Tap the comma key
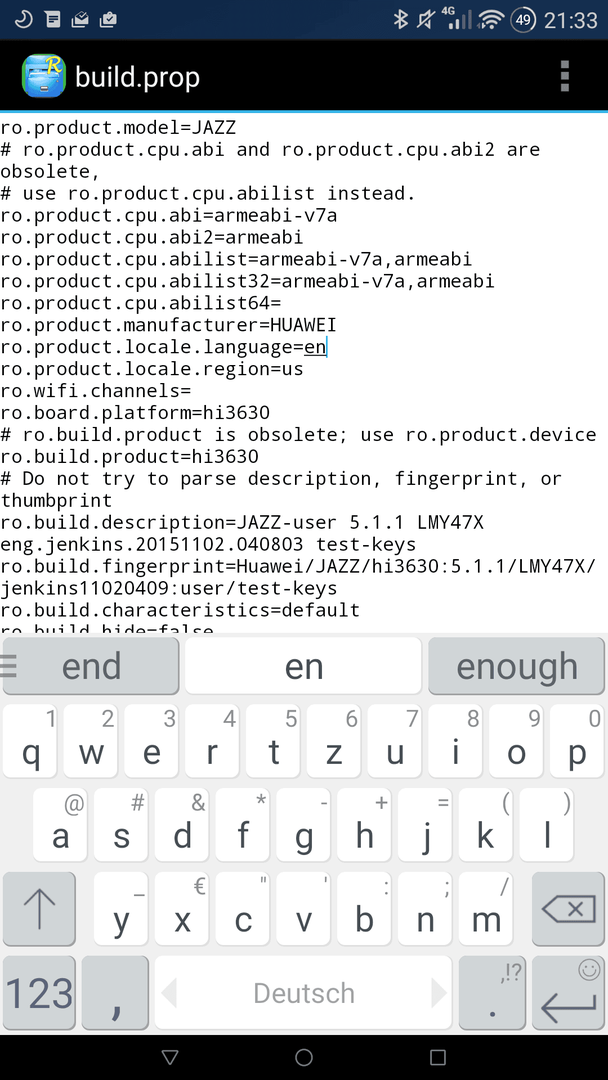The height and width of the screenshot is (1080, 608). 115,993
